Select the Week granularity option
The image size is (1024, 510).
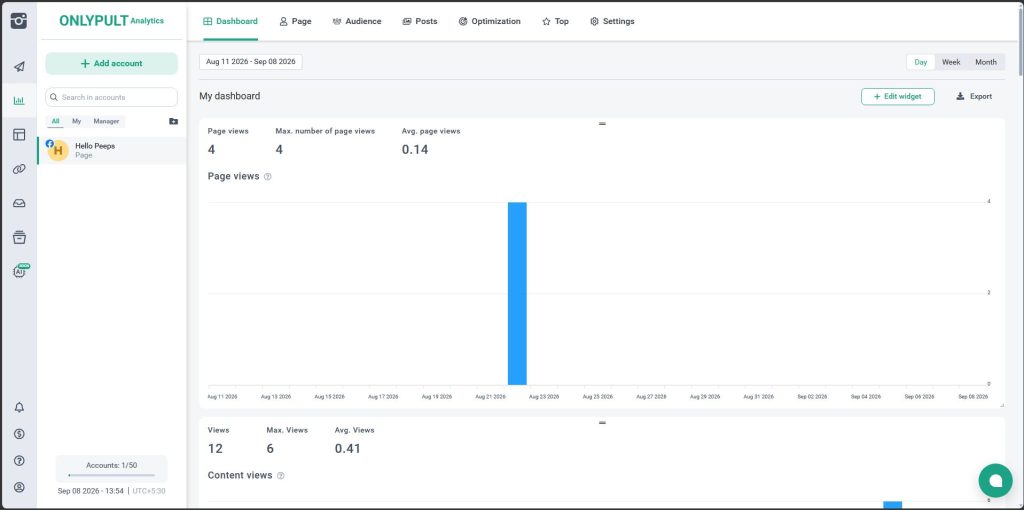[951, 62]
